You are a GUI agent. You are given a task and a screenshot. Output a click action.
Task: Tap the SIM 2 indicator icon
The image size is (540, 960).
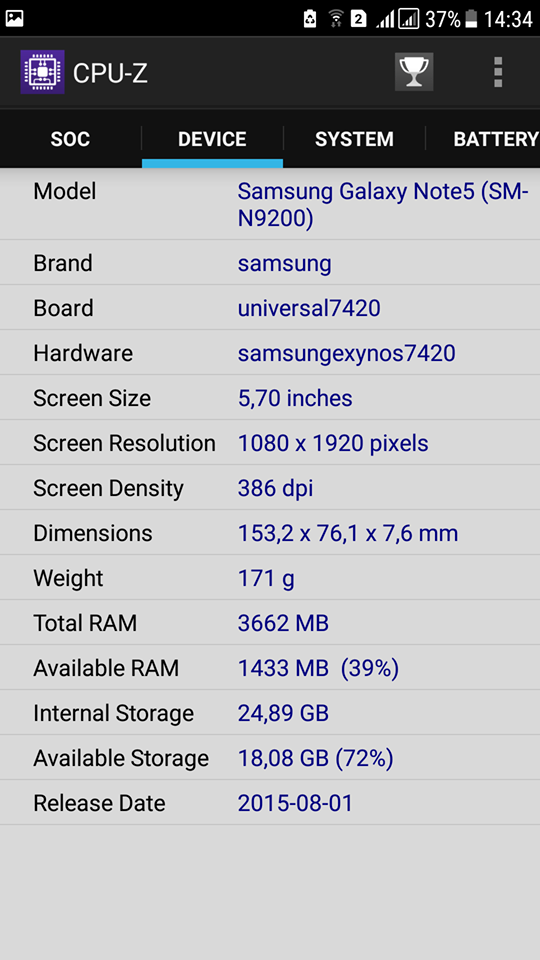click(358, 19)
